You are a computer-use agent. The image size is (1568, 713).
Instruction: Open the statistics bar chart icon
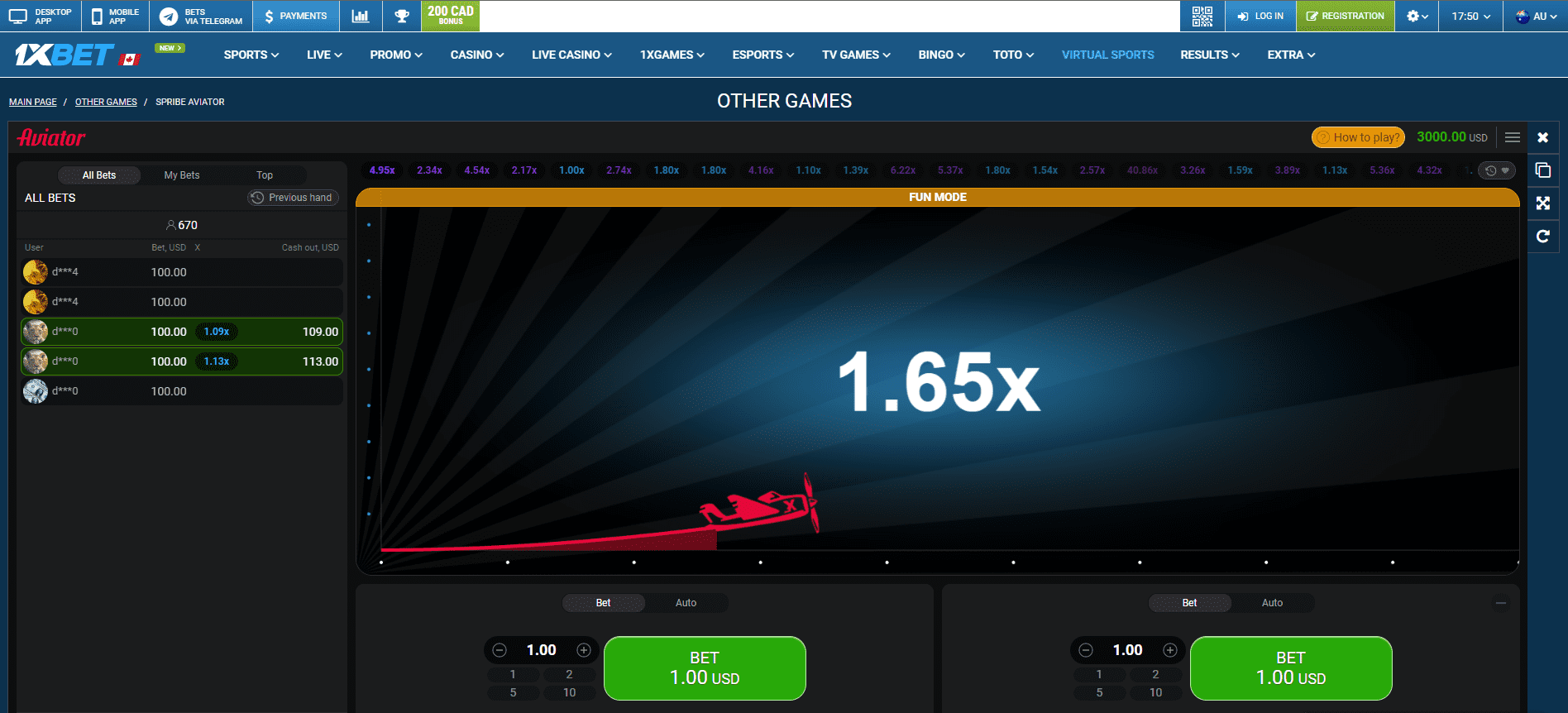pos(361,16)
